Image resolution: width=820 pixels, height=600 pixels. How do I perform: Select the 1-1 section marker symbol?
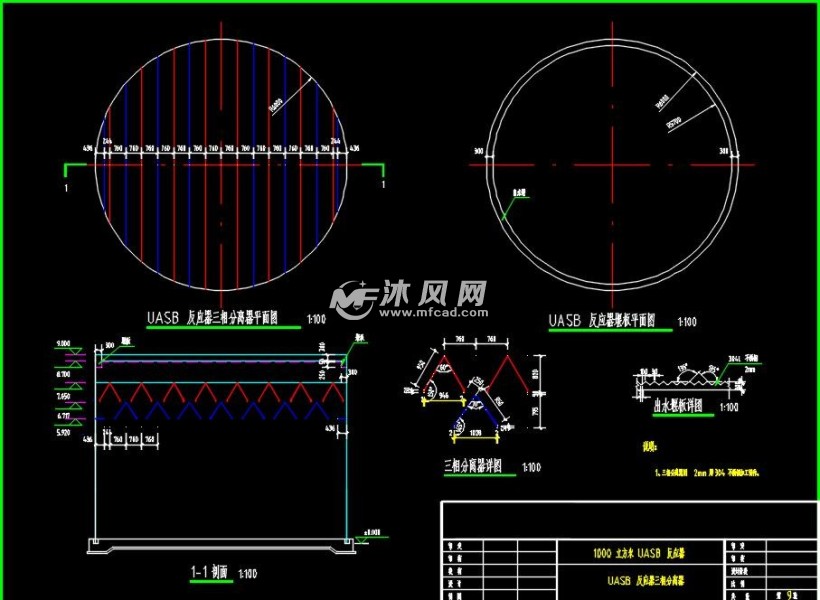[x=64, y=178]
